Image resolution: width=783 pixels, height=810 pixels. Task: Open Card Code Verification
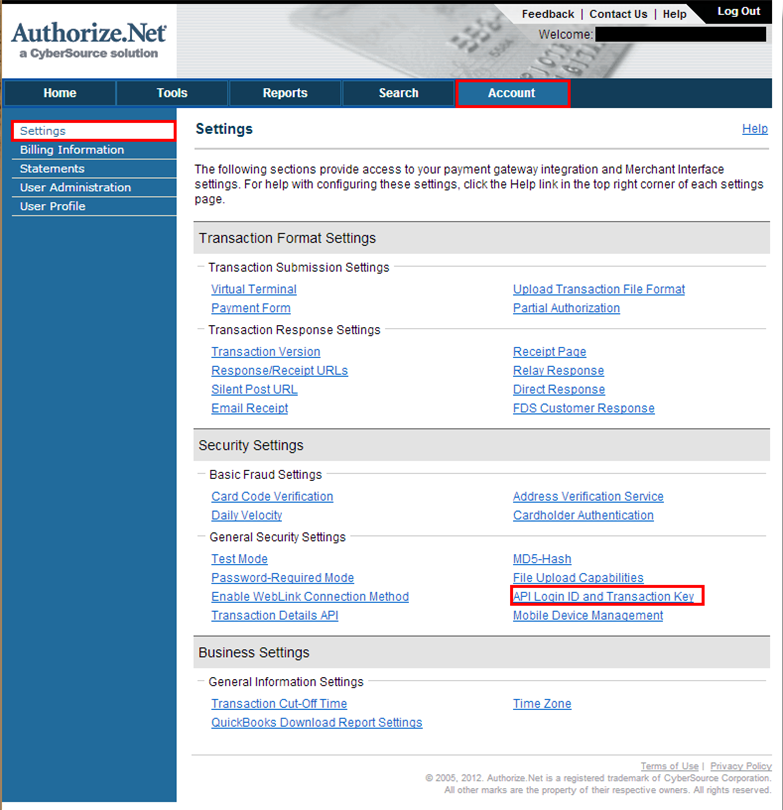click(272, 496)
